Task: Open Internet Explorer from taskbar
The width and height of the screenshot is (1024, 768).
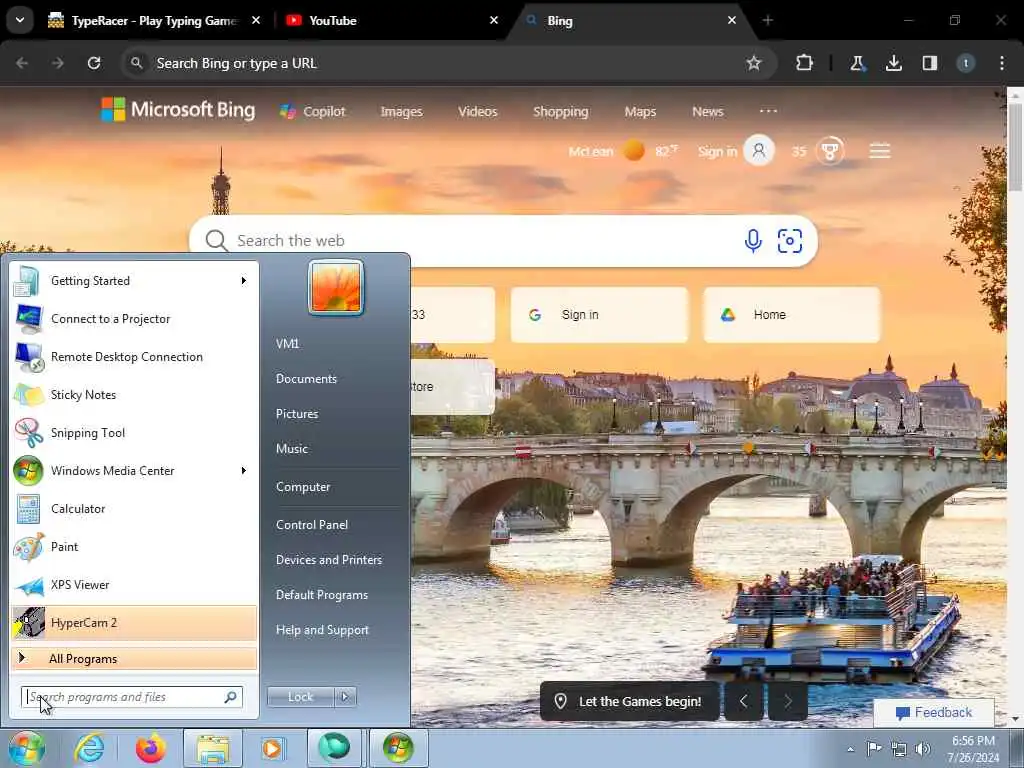Action: pos(89,748)
